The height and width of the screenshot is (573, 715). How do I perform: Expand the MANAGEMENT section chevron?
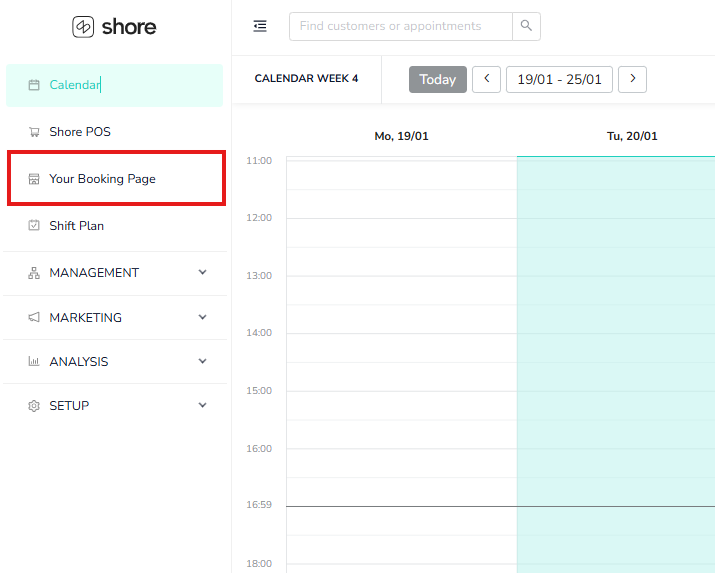coord(203,273)
